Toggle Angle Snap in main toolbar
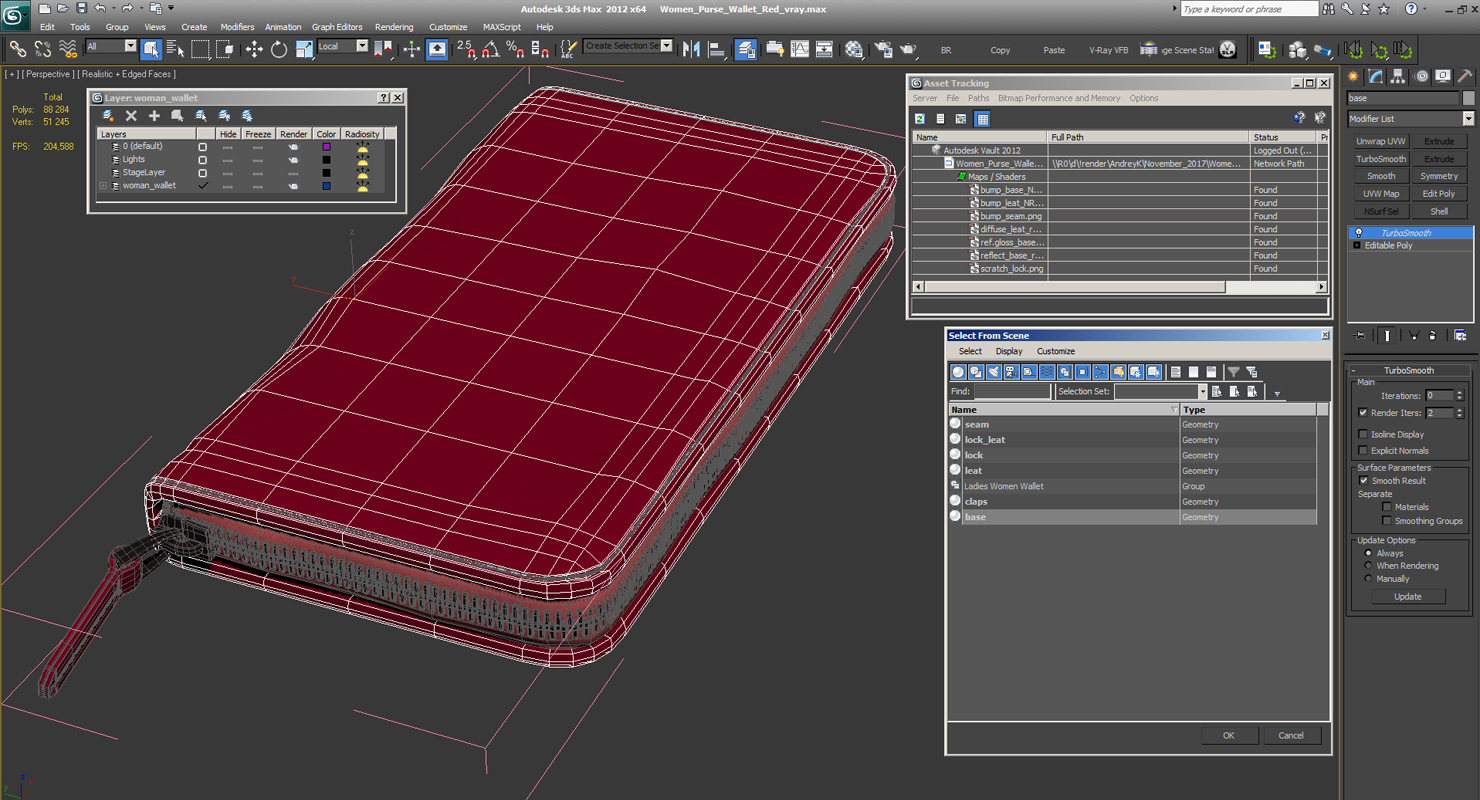The image size is (1480, 800). coord(490,49)
